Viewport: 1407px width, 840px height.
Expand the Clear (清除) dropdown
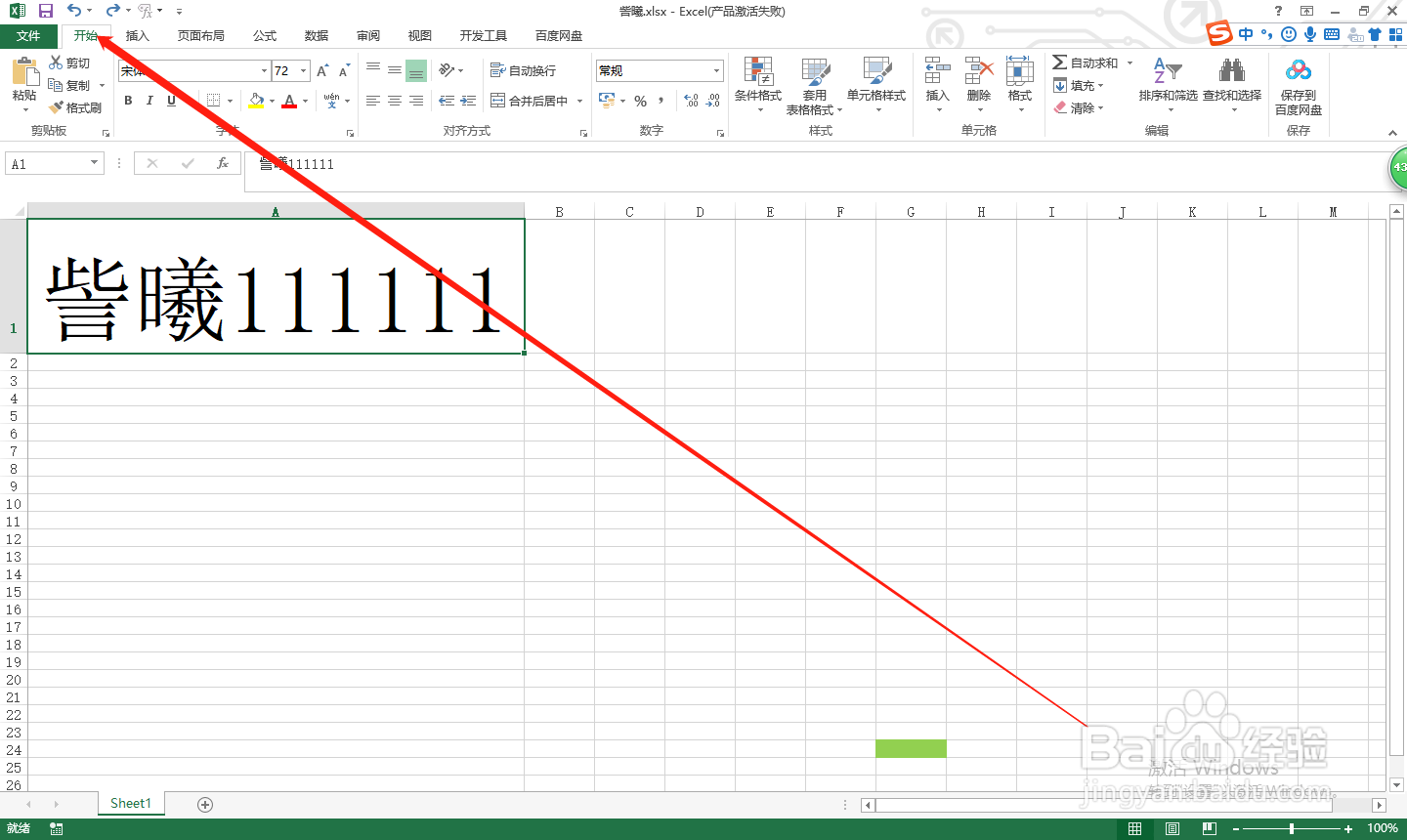click(x=1081, y=107)
